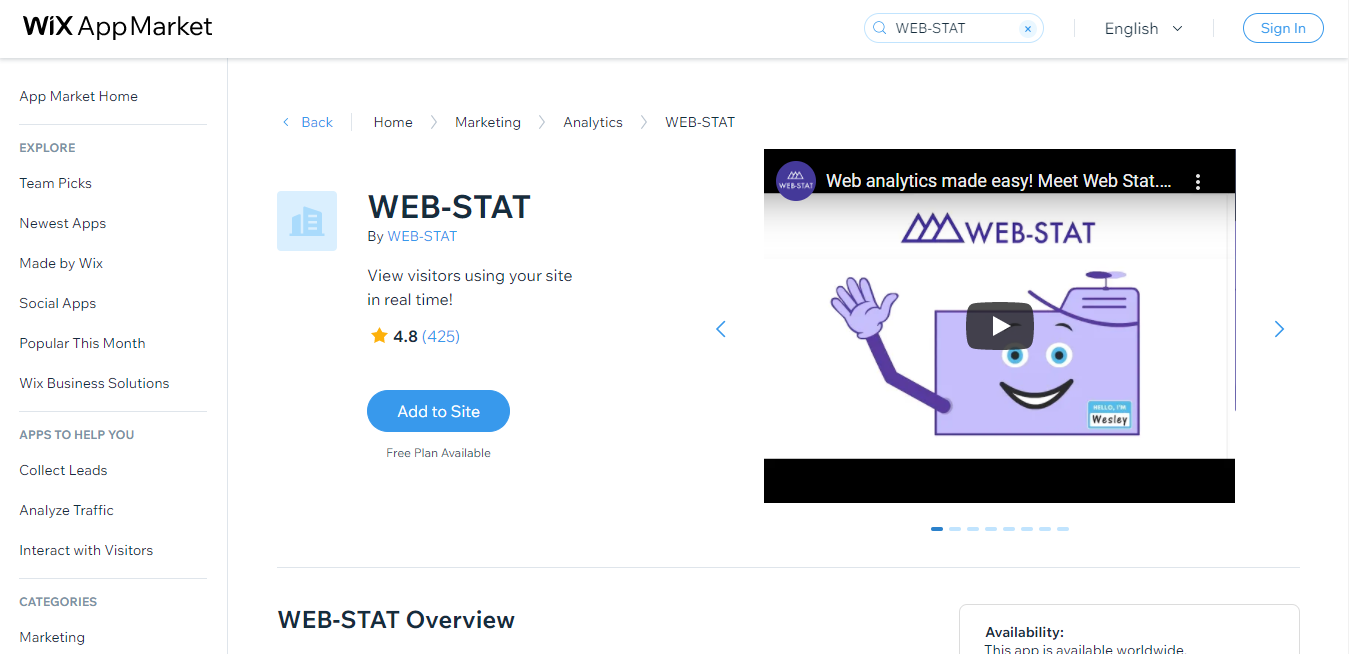Clear the WEB-STAT search text
This screenshot has width=1349, height=654.
pos(1027,29)
